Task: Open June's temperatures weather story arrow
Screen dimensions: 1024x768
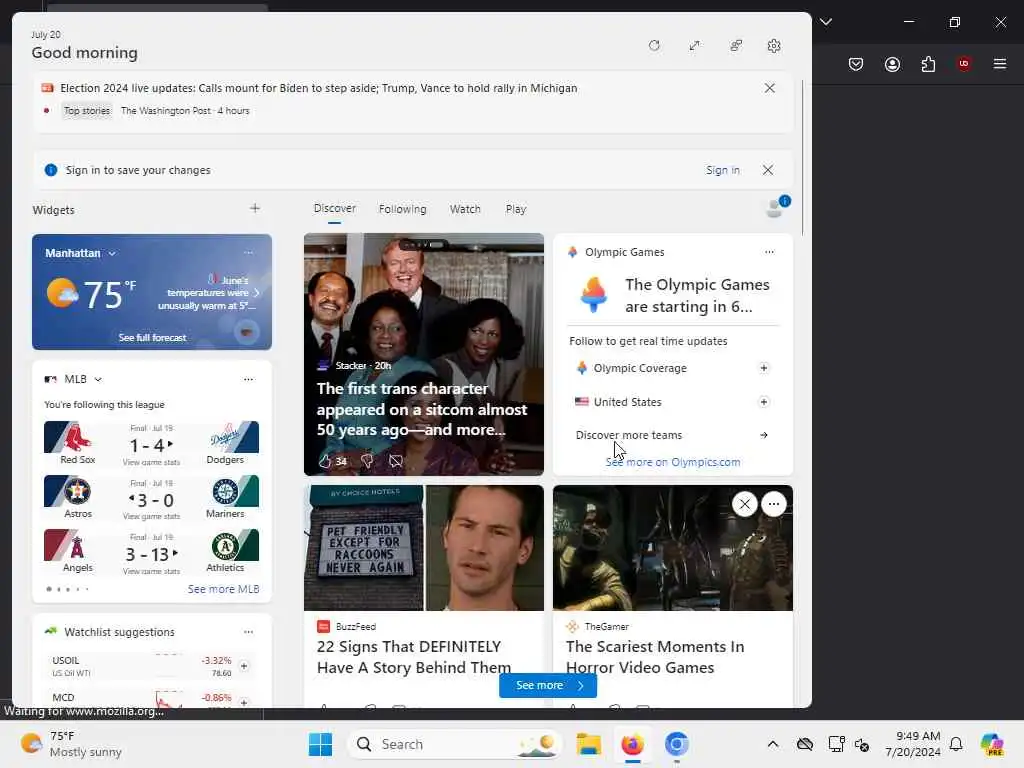Action: click(x=257, y=293)
